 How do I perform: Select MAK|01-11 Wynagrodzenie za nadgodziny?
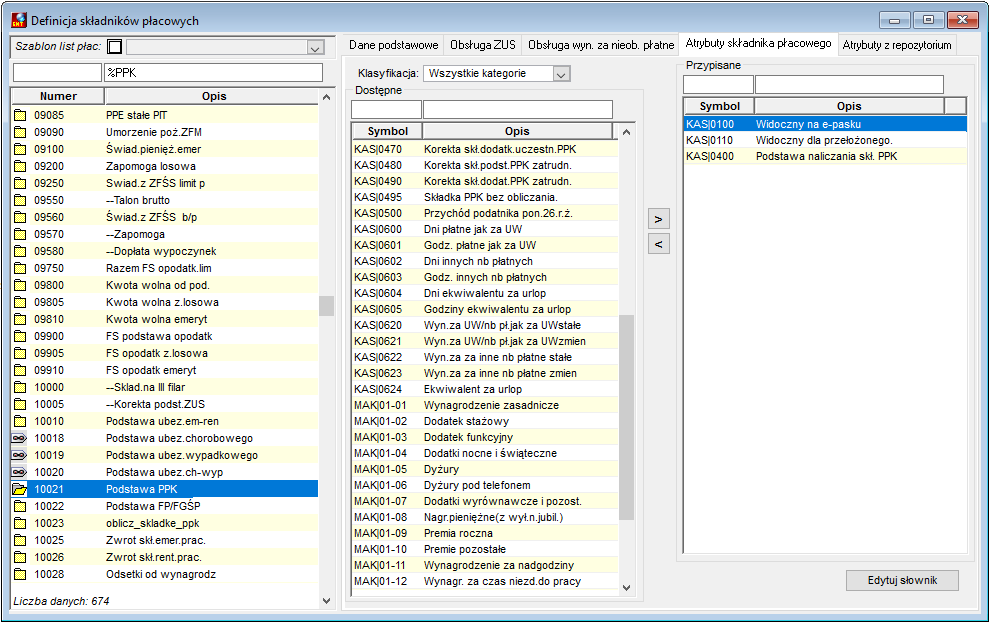click(x=485, y=565)
